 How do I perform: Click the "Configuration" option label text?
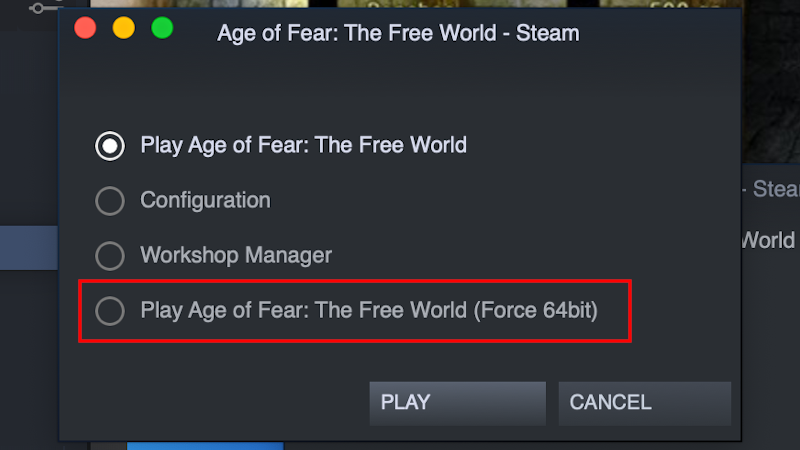click(205, 201)
